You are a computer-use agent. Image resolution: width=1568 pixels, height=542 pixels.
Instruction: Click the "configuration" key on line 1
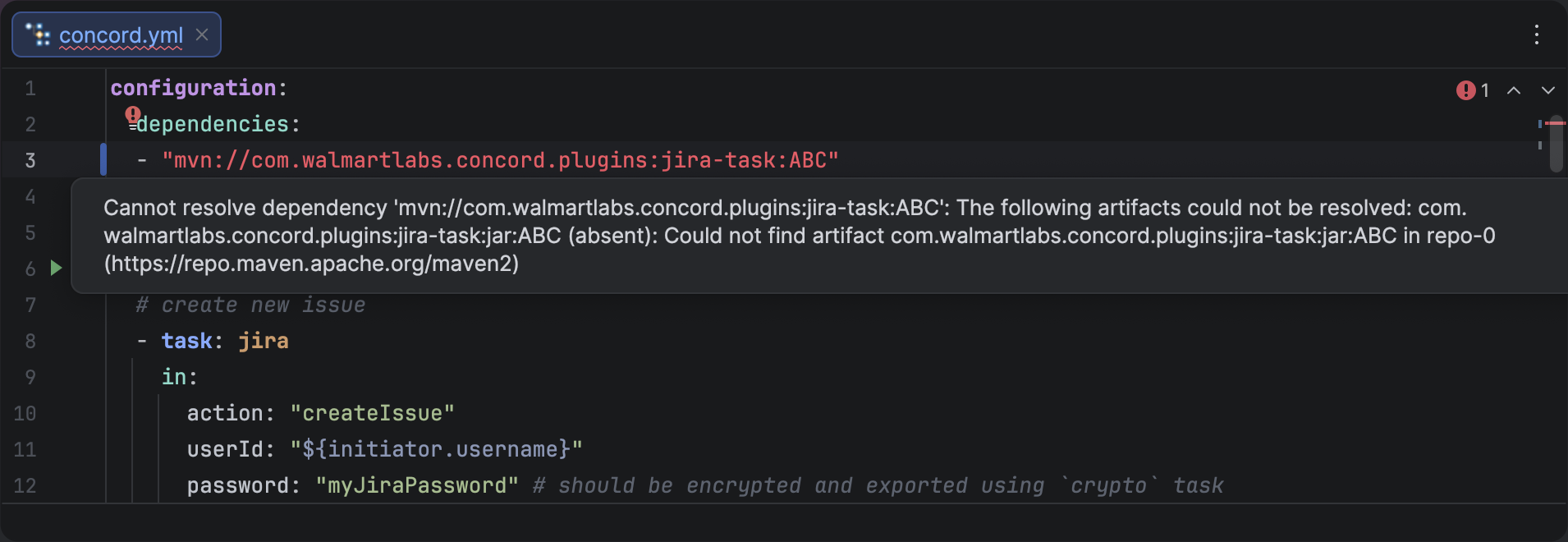pos(193,88)
